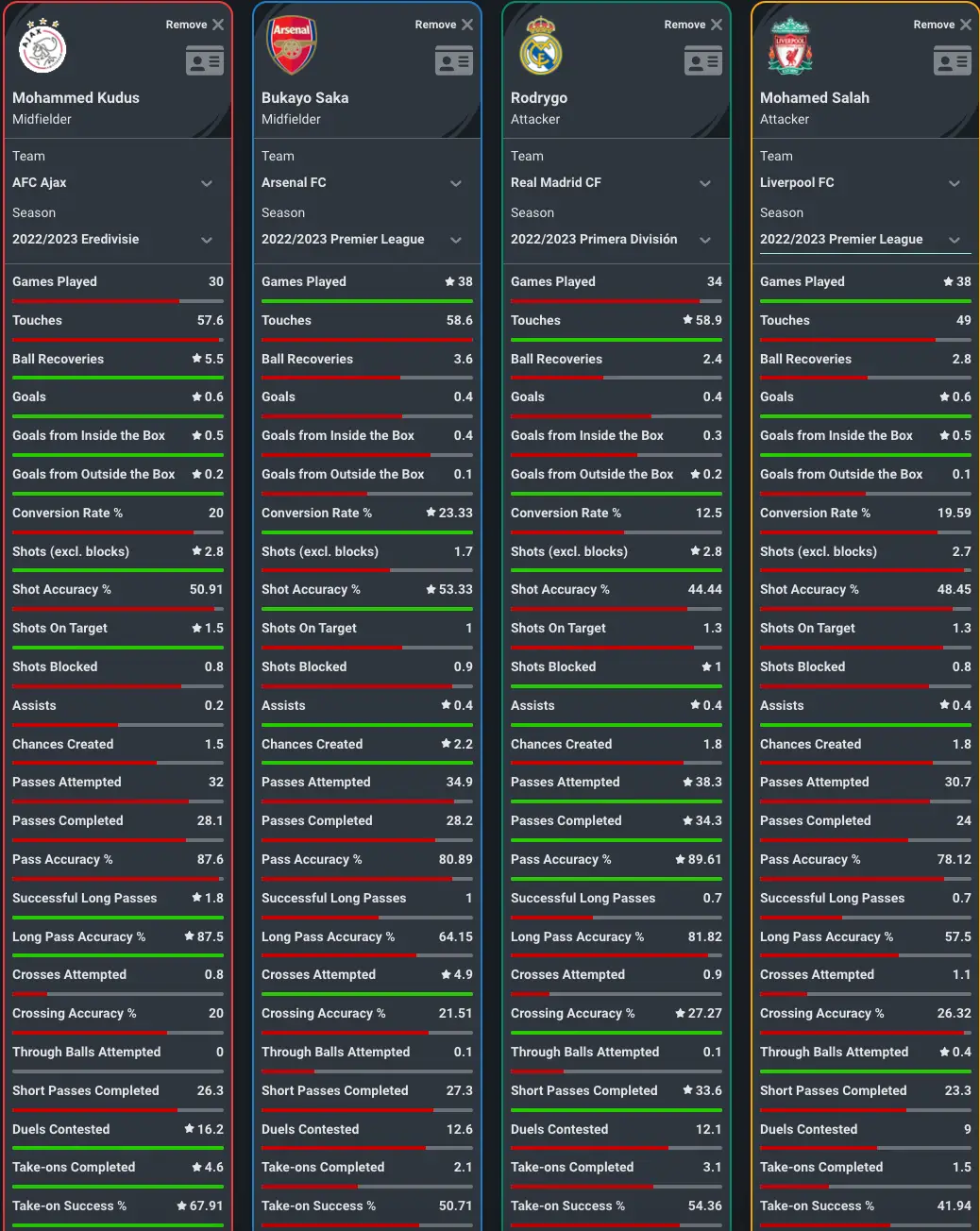Click the Rodrygo player name
The height and width of the screenshot is (1231, 980).
coord(539,98)
